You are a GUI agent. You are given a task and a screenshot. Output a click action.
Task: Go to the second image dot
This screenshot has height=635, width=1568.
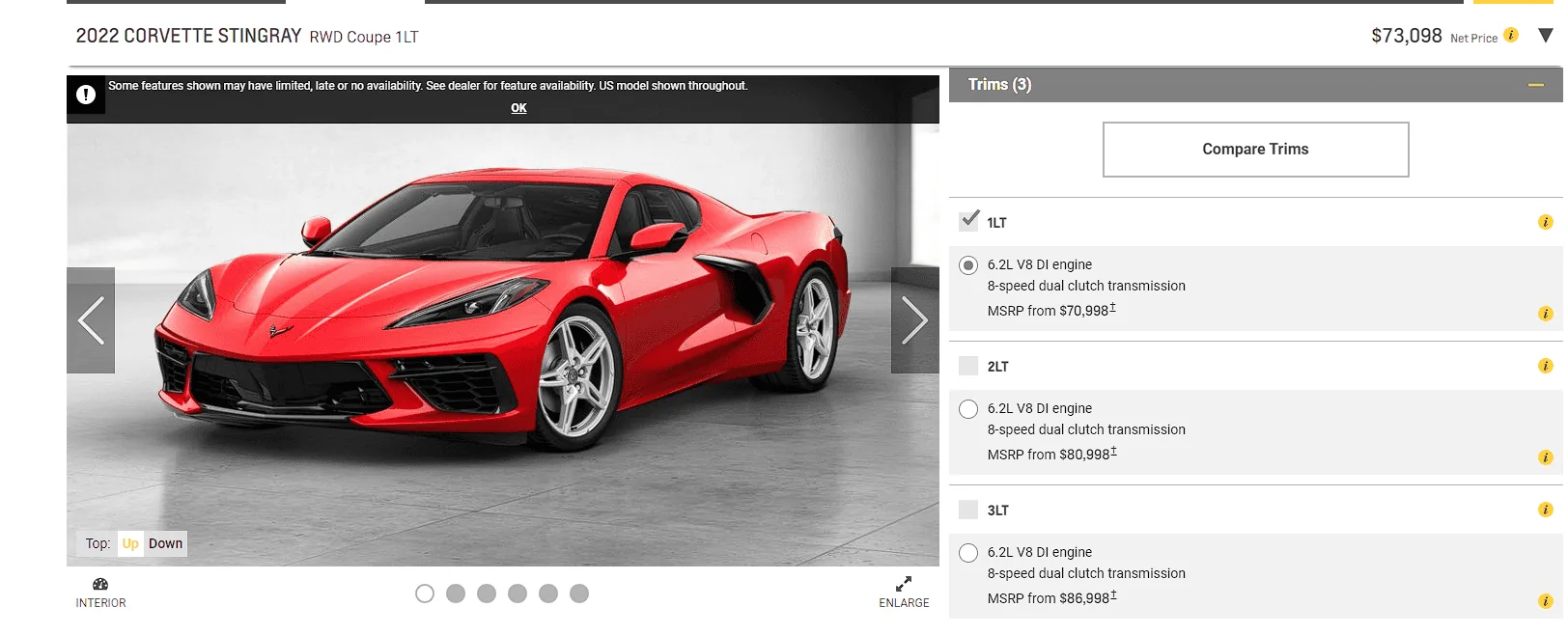click(456, 594)
